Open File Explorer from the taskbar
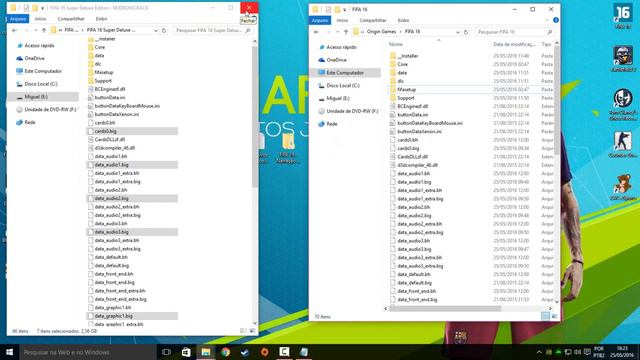This screenshot has width=640, height=360. click(x=206, y=352)
